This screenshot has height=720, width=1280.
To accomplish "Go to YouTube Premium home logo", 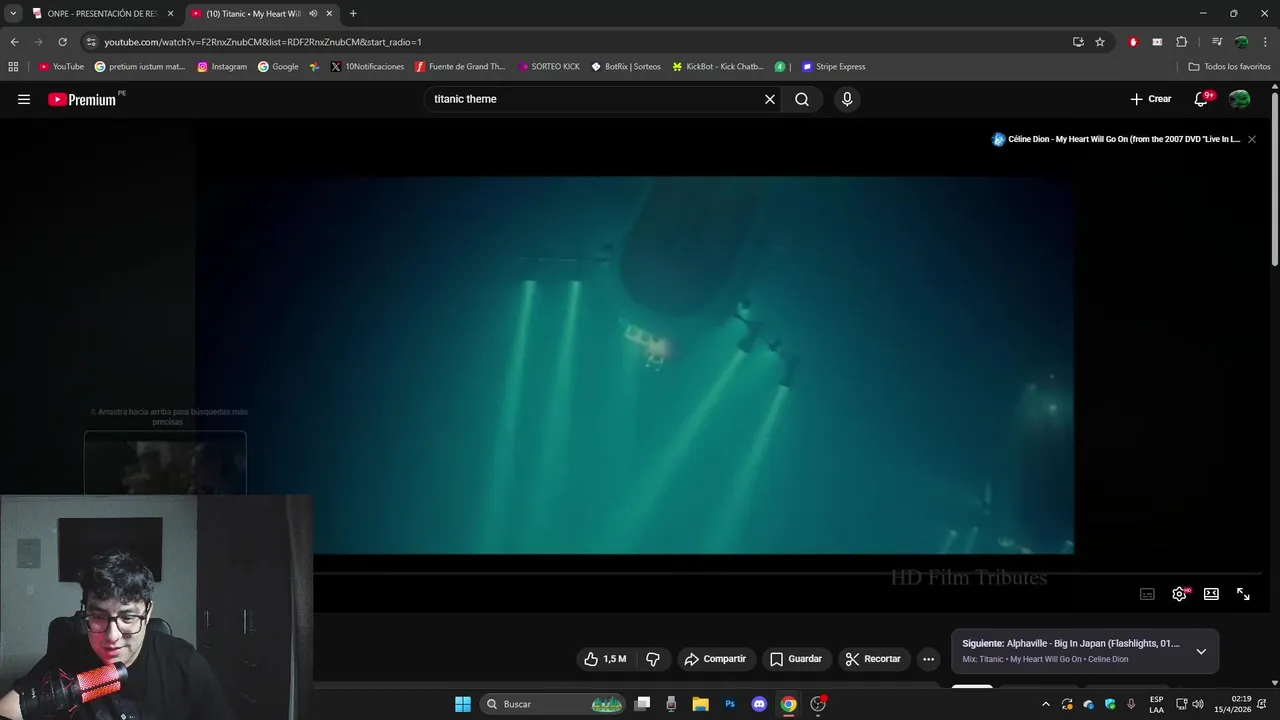I will point(82,99).
